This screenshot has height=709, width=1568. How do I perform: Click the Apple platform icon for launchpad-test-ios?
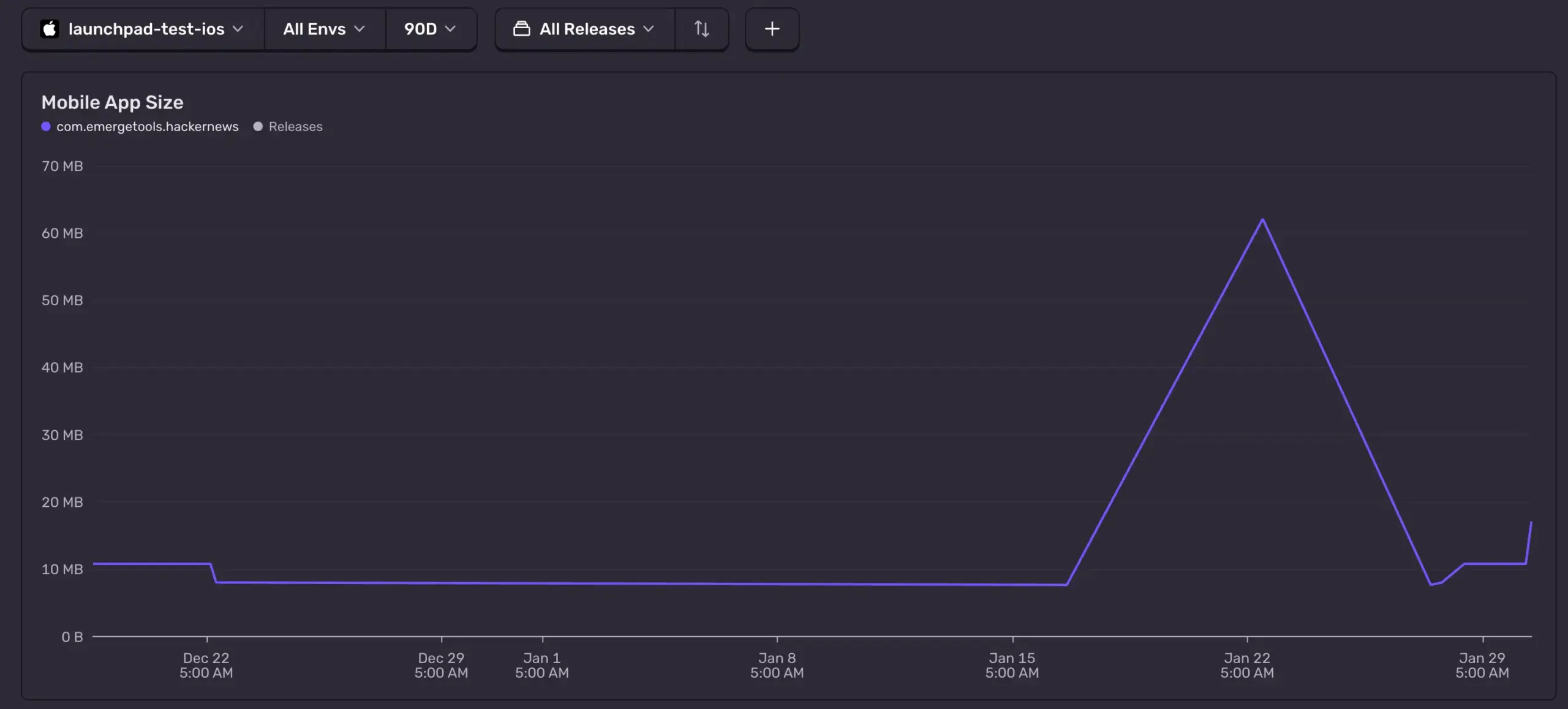(50, 29)
